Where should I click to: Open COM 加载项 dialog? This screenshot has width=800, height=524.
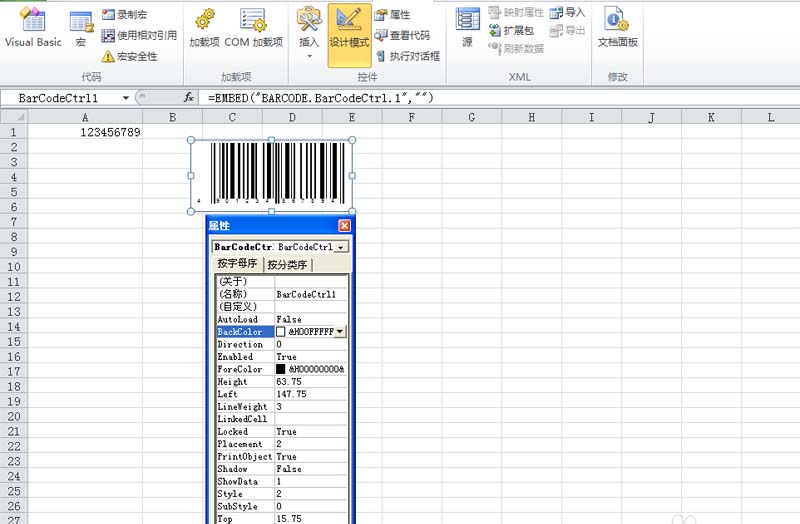[x=253, y=28]
